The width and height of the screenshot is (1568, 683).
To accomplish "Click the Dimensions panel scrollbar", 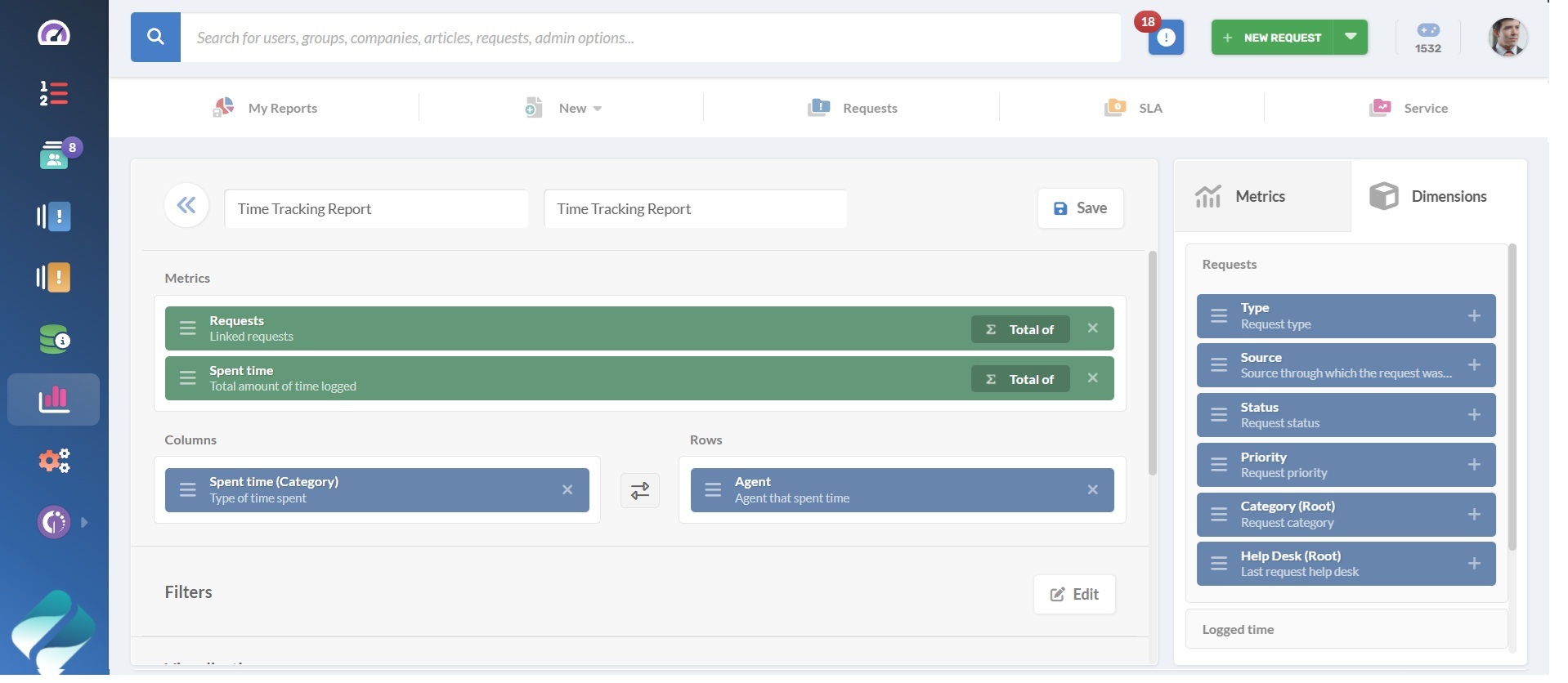I will click(1512, 397).
